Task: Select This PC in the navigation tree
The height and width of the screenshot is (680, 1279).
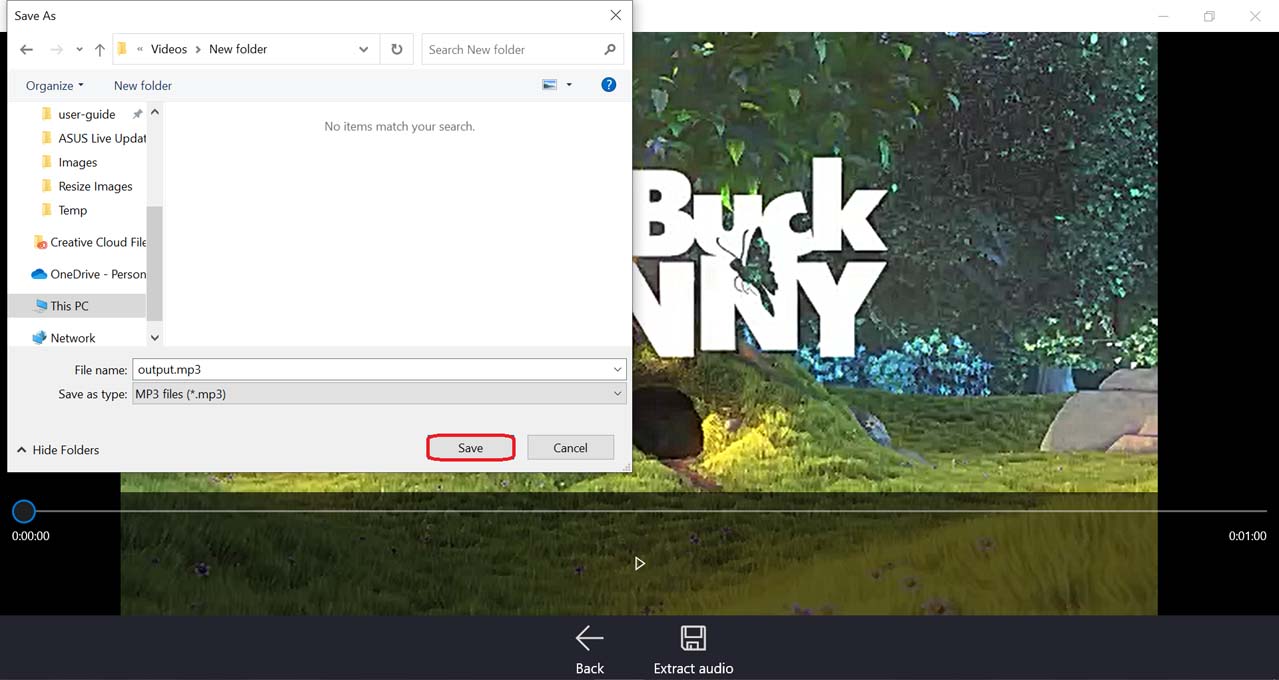Action: [69, 306]
